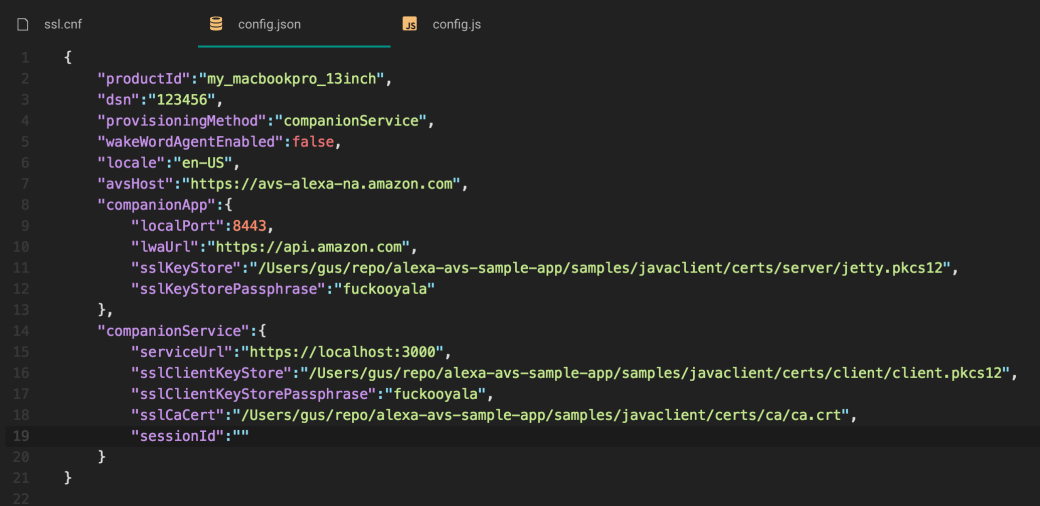
Task: Click the closing brace on line 21
Action: (x=67, y=477)
